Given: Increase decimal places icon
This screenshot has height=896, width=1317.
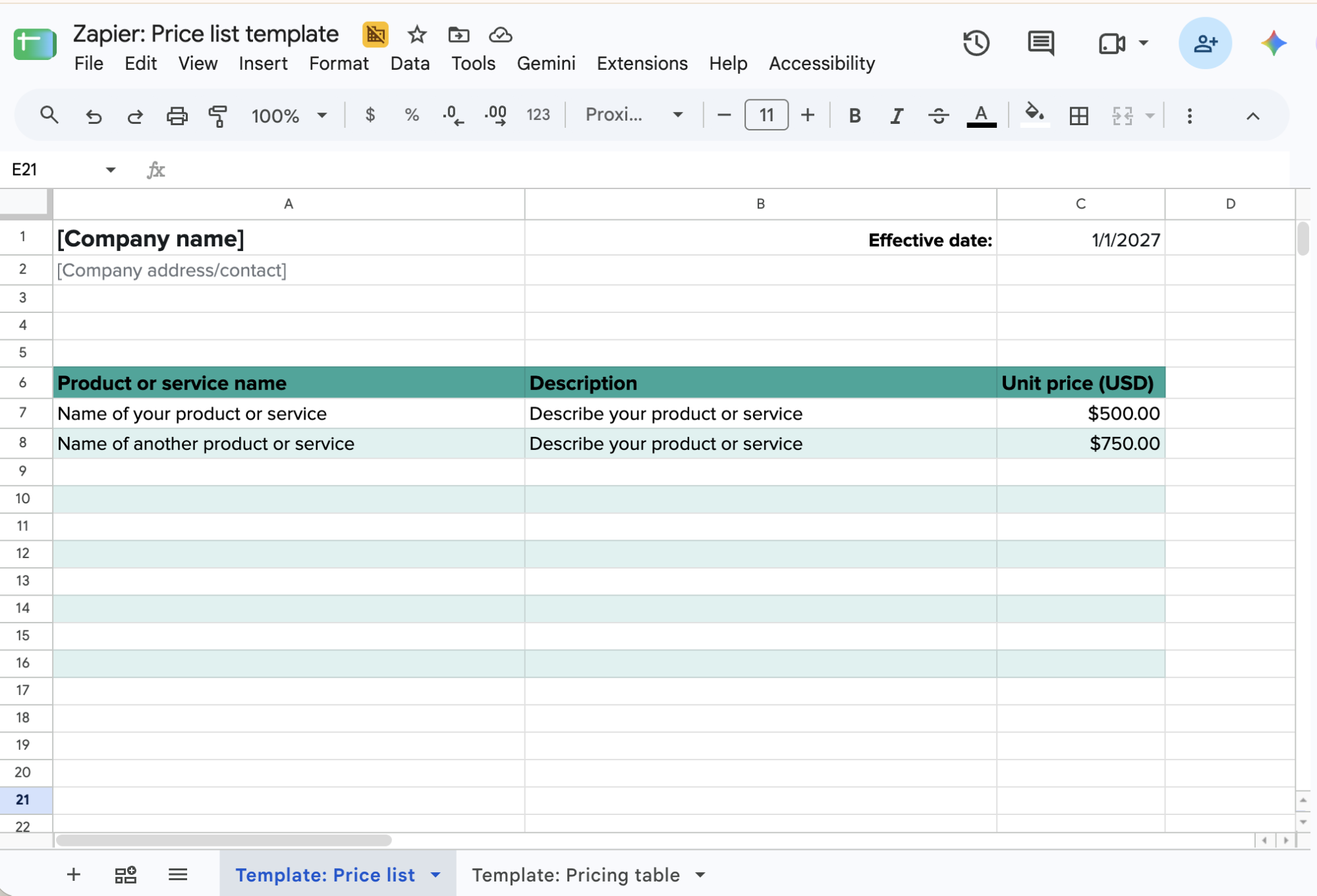Looking at the screenshot, I should pos(495,115).
